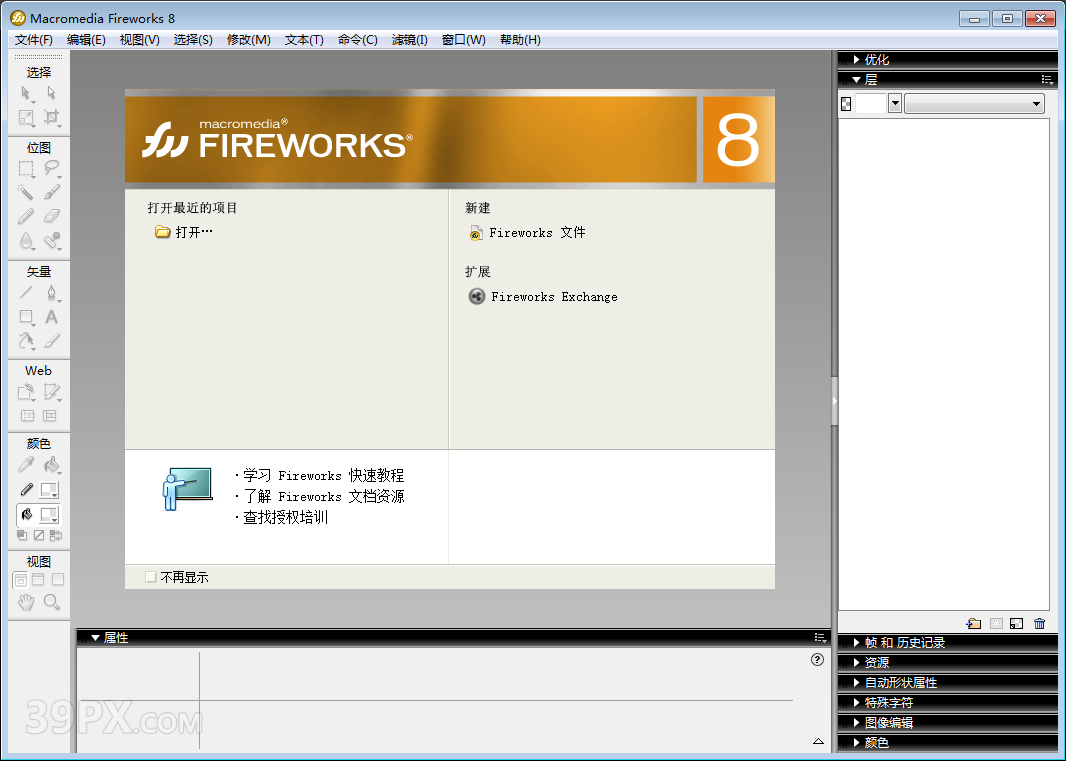Viewport: 1066px width, 761px height.
Task: Open the Fireworks Exchange link
Action: 543,297
